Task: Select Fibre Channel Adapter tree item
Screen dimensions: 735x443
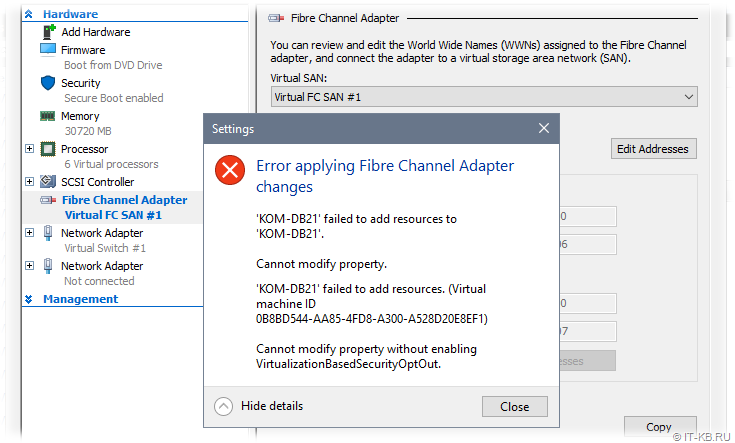Action: coord(125,200)
